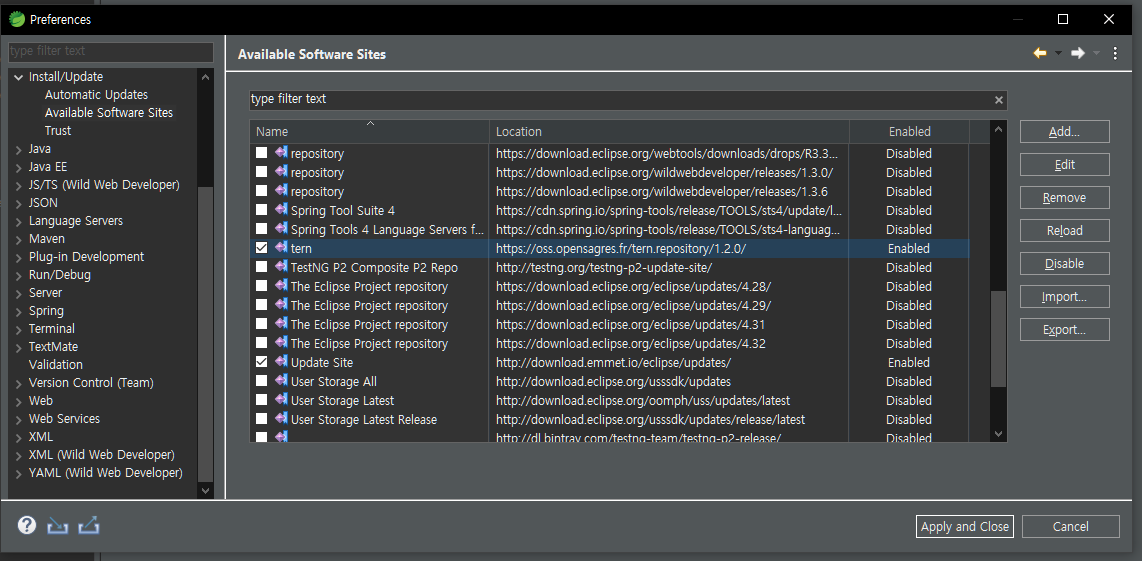Collapse the Install/Update tree node

pyautogui.click(x=18, y=77)
